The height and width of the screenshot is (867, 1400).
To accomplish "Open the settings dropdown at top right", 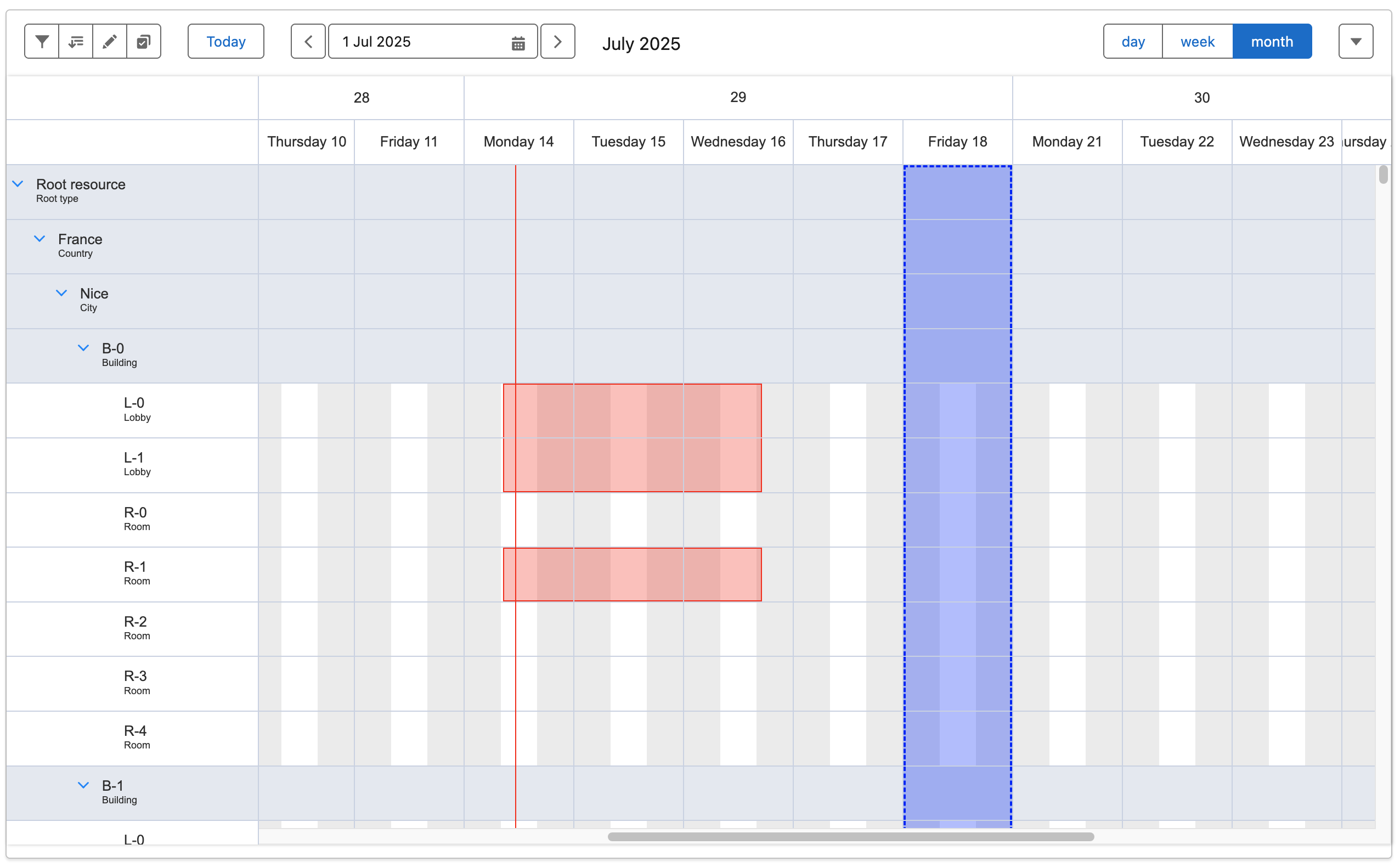I will (1356, 41).
